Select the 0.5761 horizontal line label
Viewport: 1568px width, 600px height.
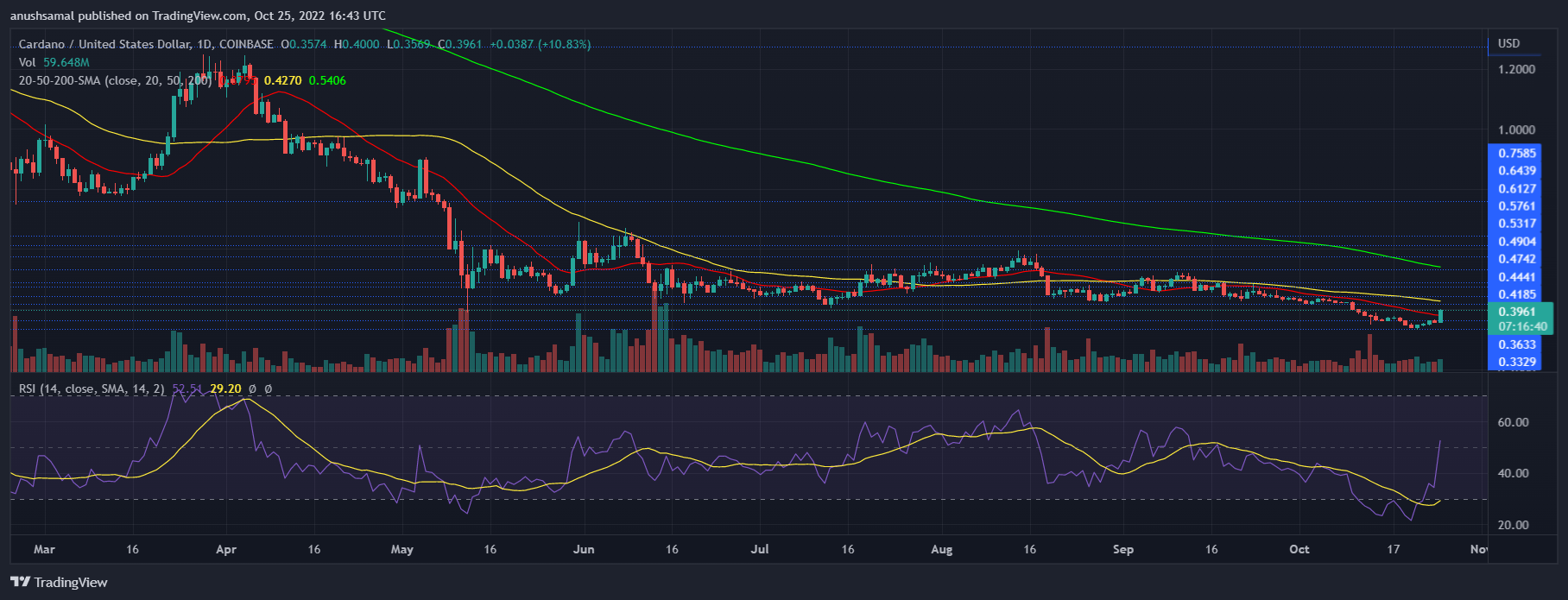(1517, 206)
